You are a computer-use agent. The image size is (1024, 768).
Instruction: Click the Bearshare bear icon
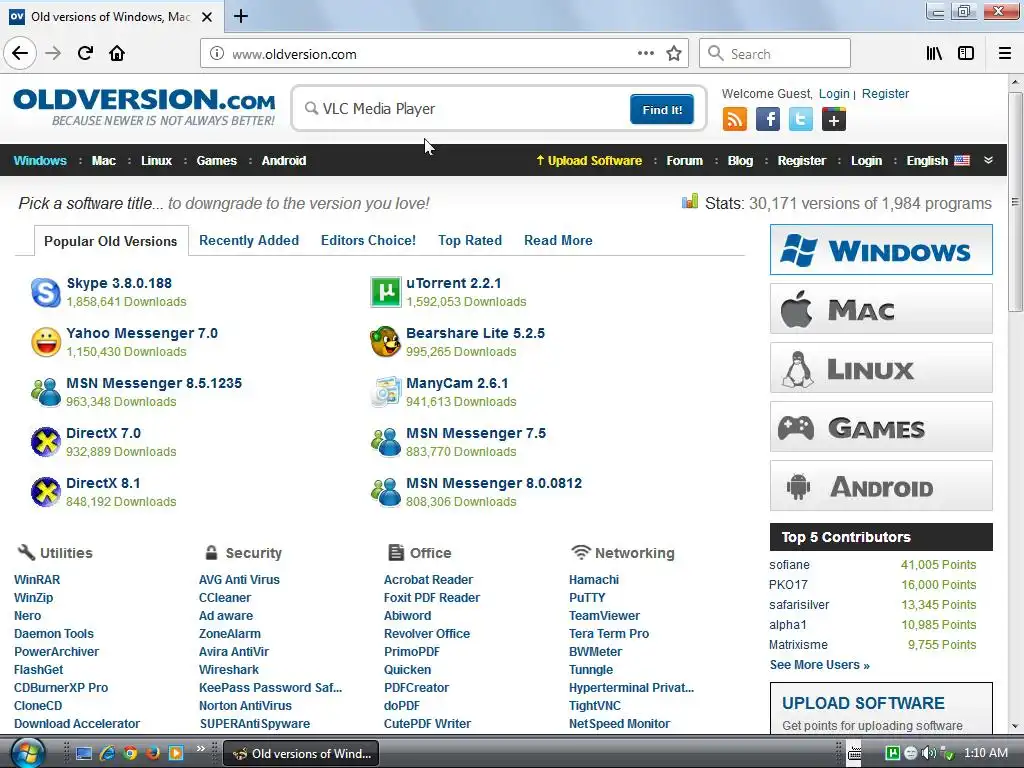point(385,342)
